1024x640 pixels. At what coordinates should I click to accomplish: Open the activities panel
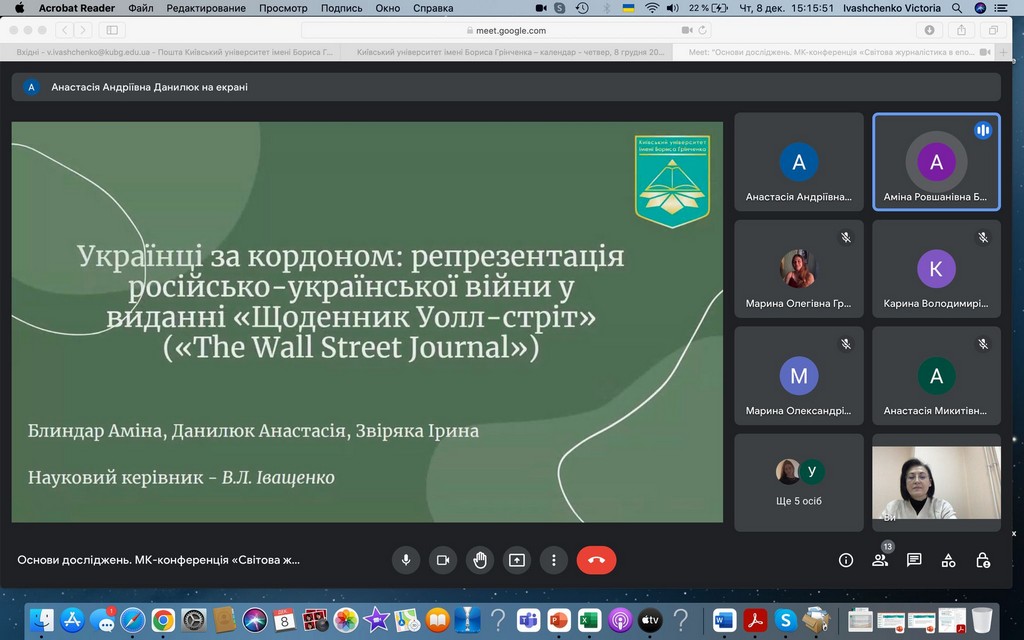[x=949, y=560]
